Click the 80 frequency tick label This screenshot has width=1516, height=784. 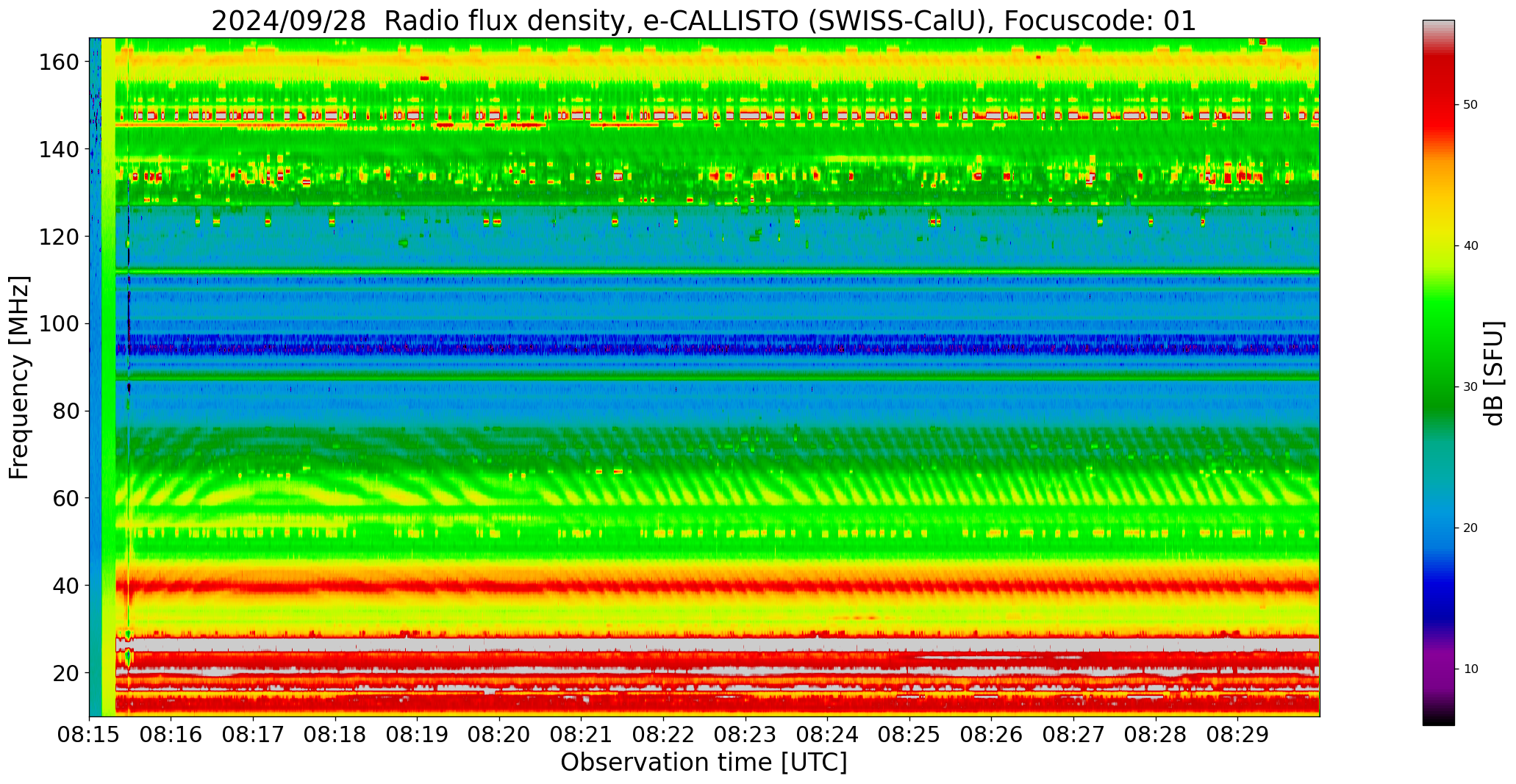[66, 411]
